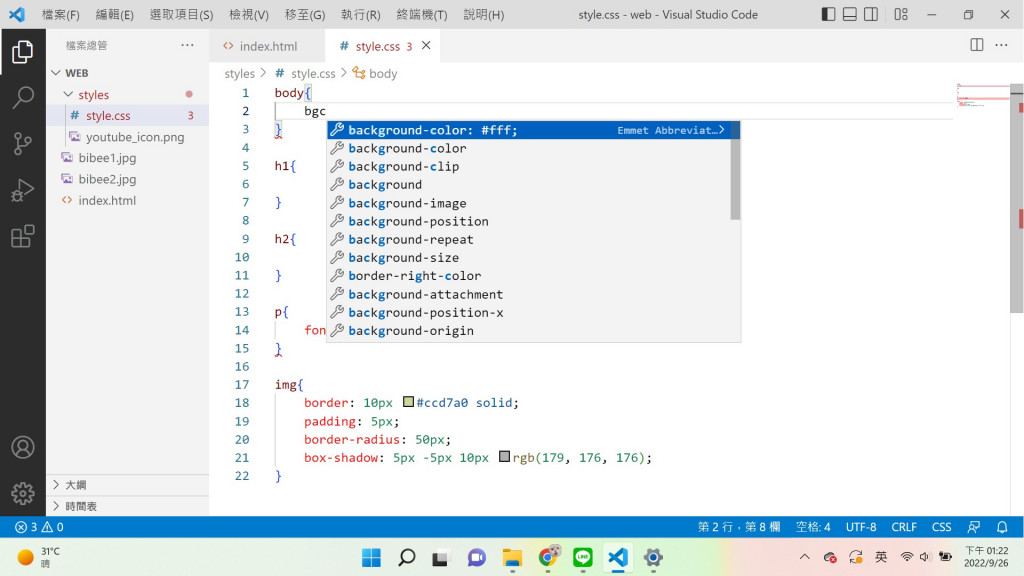This screenshot has width=1024, height=576.
Task: Open the notifications bell in status bar
Action: click(1002, 527)
